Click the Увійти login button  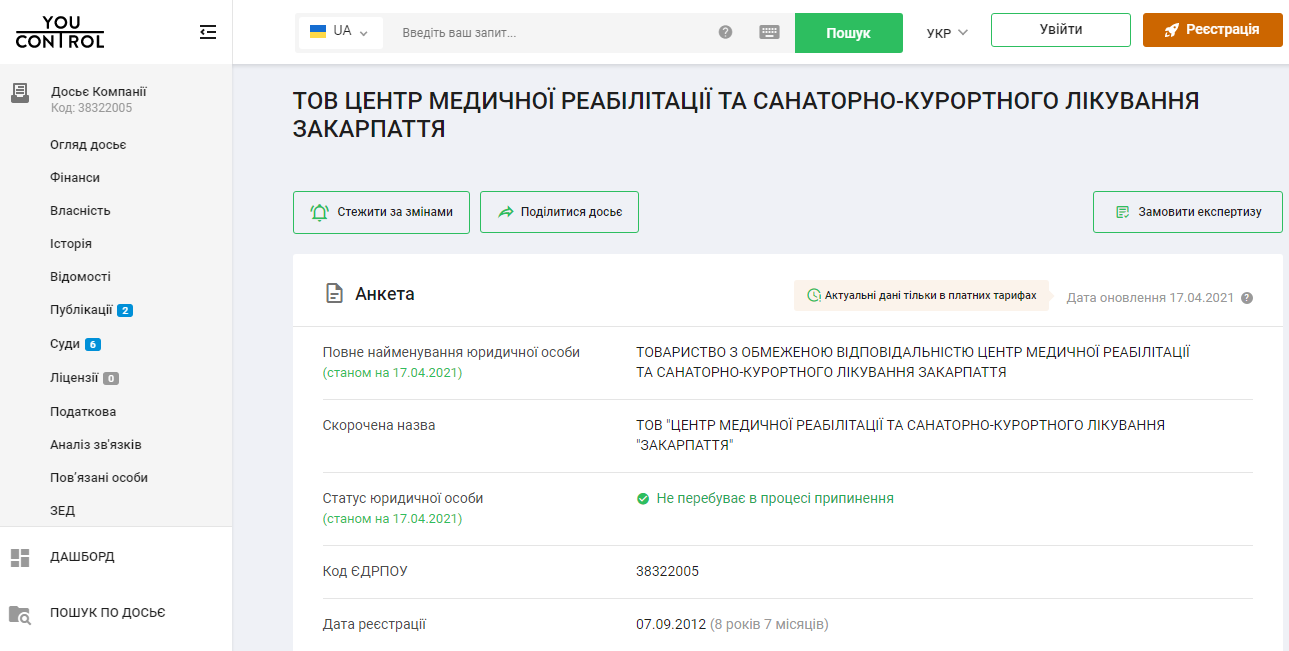point(1060,30)
